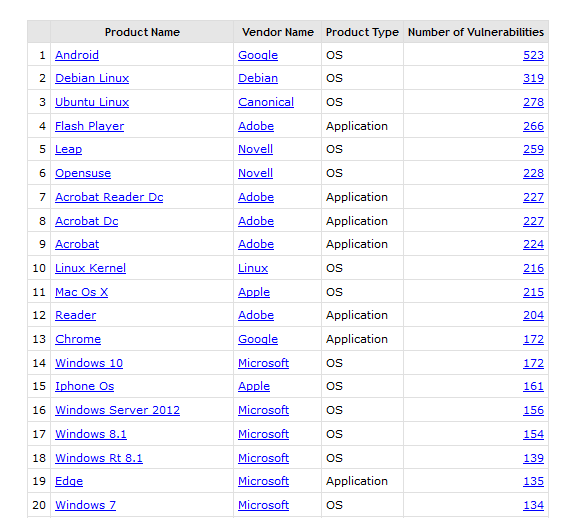Open the Ubuntu Linux product link
The width and height of the screenshot is (575, 518).
pos(92,102)
